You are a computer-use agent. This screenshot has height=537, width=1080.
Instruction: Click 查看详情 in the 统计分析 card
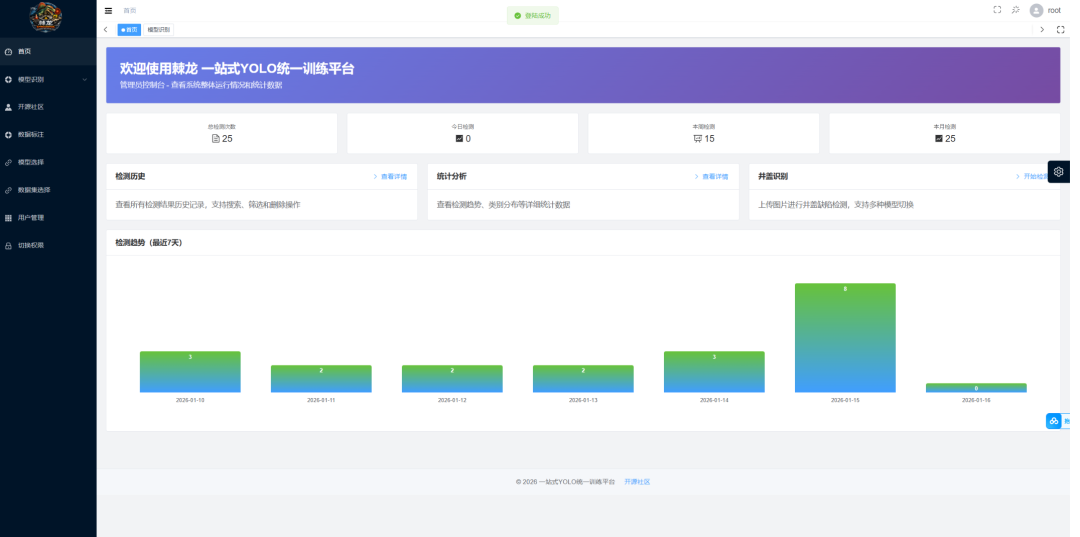(x=711, y=177)
